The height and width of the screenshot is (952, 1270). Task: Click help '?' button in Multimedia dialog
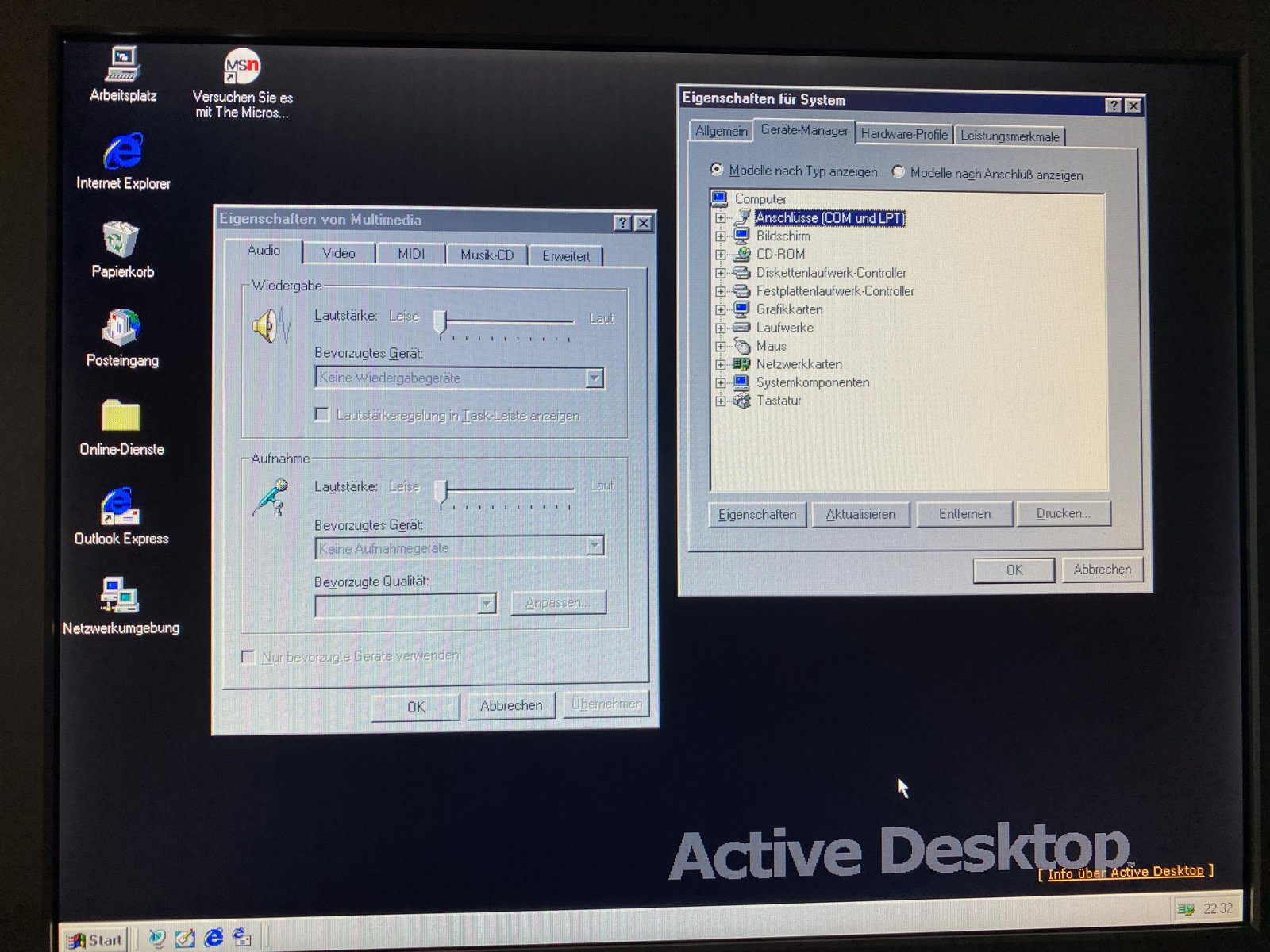pos(623,223)
